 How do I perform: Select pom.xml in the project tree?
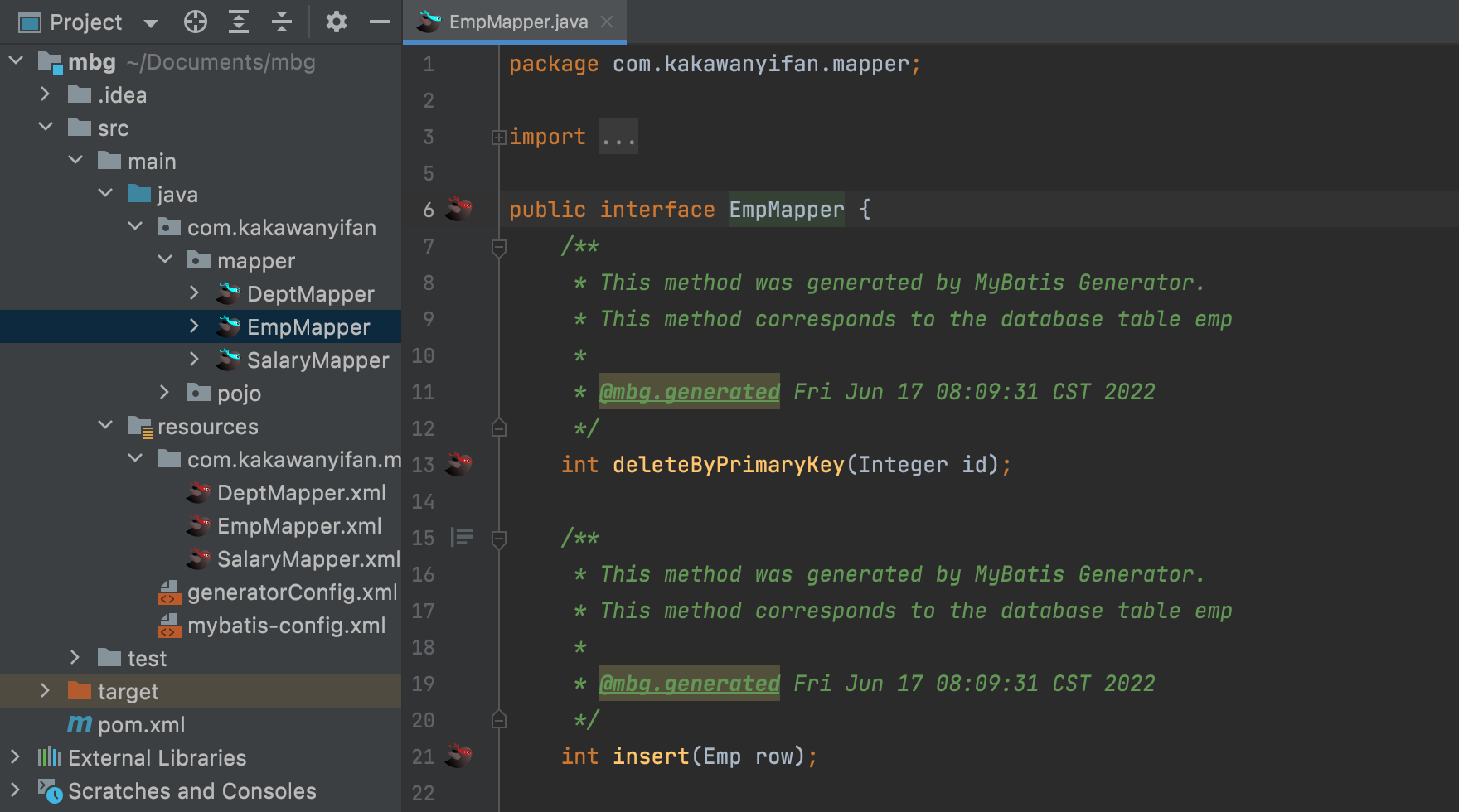point(141,725)
